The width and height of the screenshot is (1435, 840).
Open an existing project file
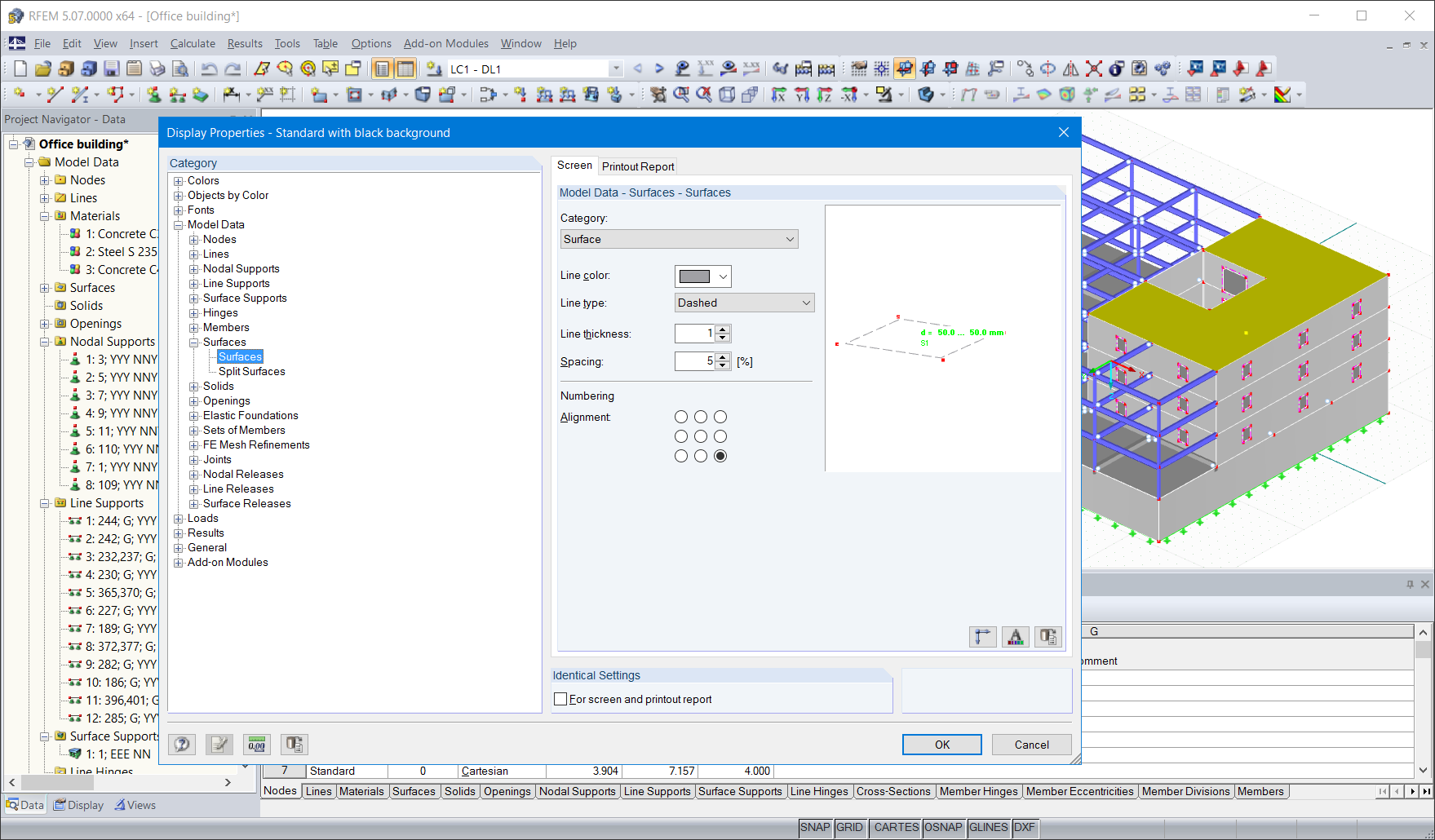coord(43,69)
